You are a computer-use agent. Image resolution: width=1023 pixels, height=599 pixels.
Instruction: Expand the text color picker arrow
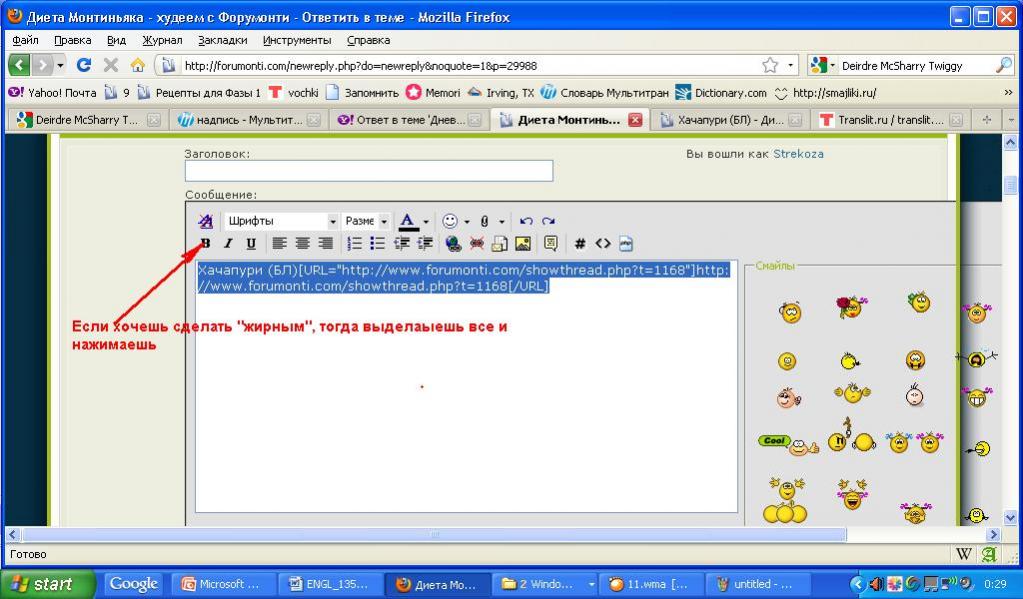pos(426,222)
